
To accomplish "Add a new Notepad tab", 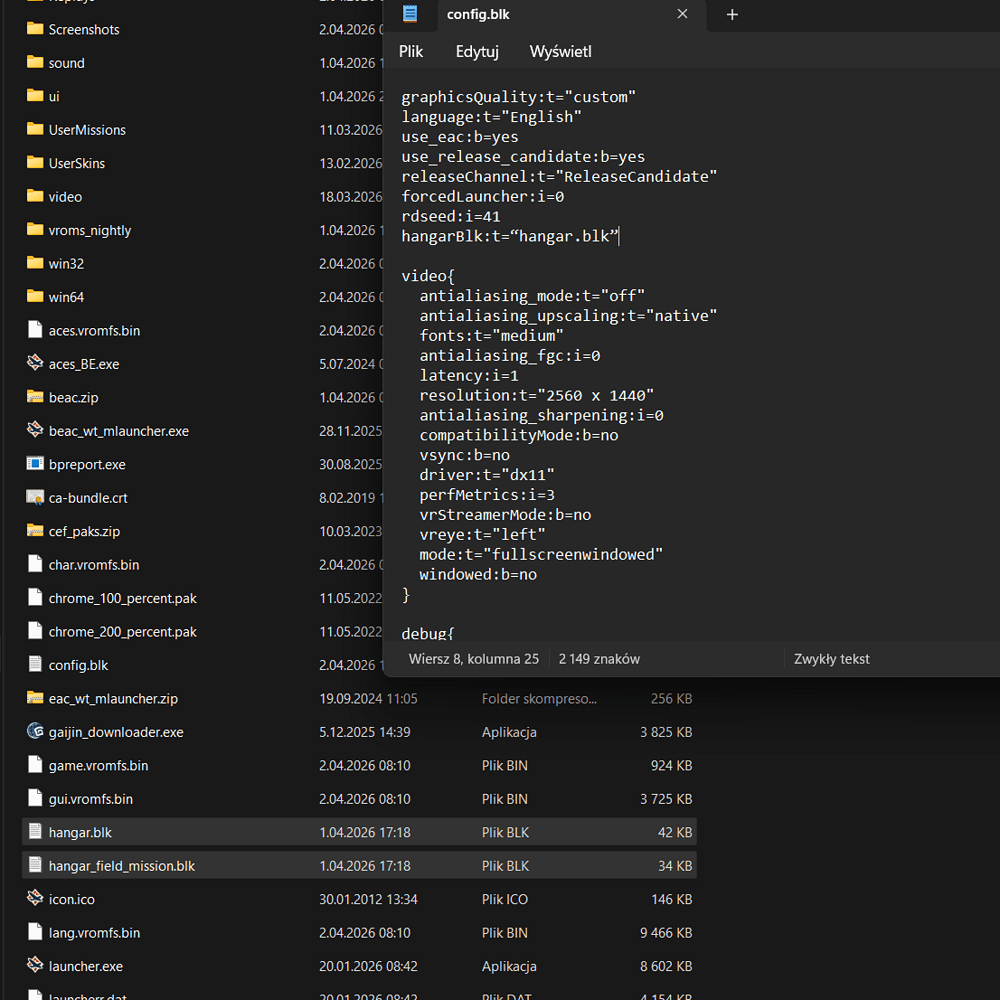I will pyautogui.click(x=732, y=15).
